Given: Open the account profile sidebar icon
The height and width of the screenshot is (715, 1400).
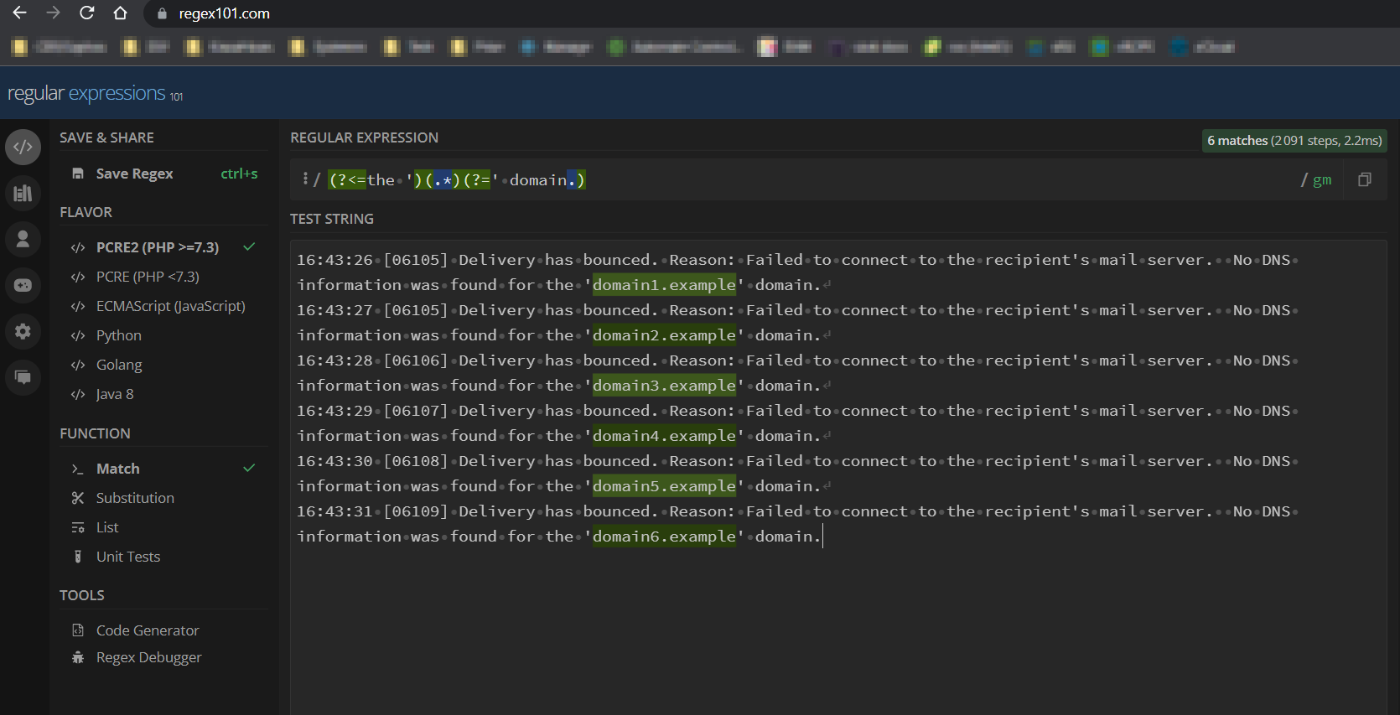Looking at the screenshot, I should point(23,238).
